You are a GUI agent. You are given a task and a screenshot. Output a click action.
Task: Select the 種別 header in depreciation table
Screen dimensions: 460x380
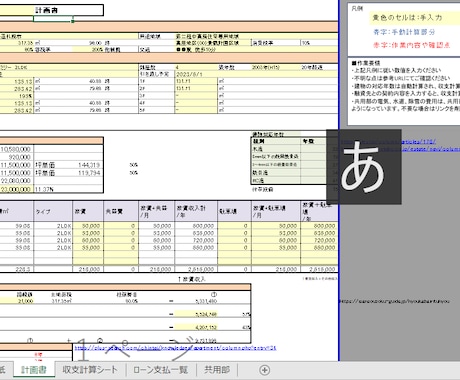(x=276, y=141)
